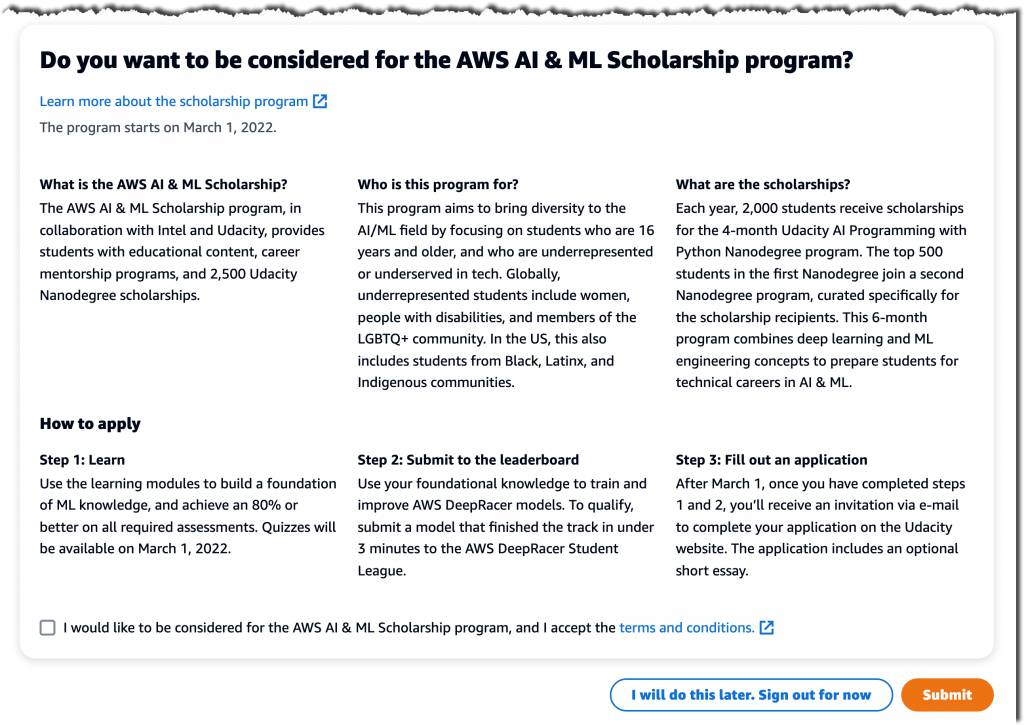Screen dimensions: 1024x725
Task: Click 'I will do this later. Sign out for now'
Action: click(751, 694)
